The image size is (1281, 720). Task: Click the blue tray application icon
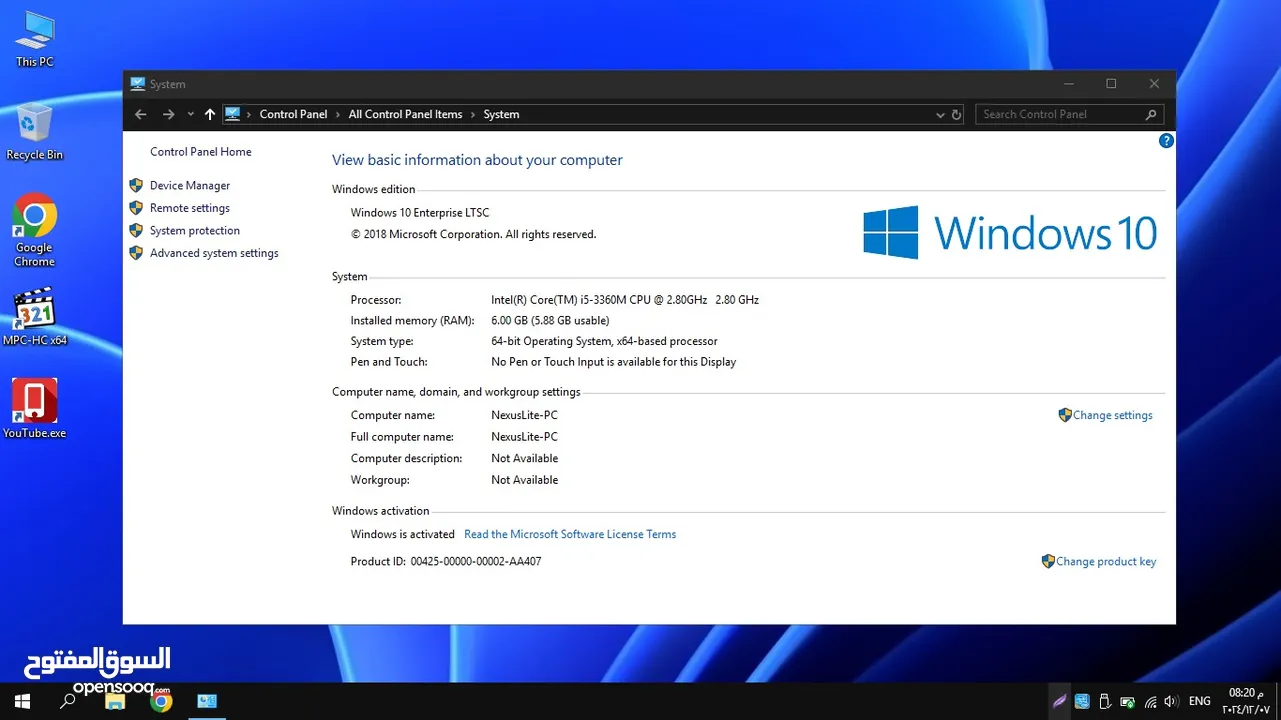pos(1082,701)
